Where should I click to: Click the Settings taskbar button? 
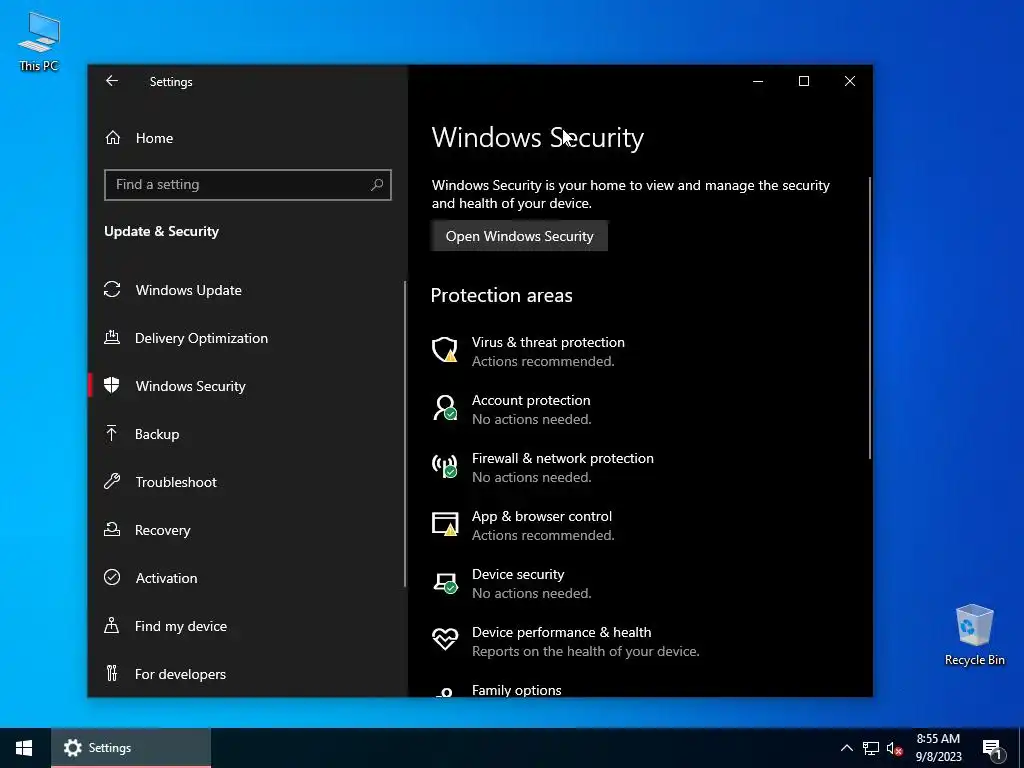(131, 748)
